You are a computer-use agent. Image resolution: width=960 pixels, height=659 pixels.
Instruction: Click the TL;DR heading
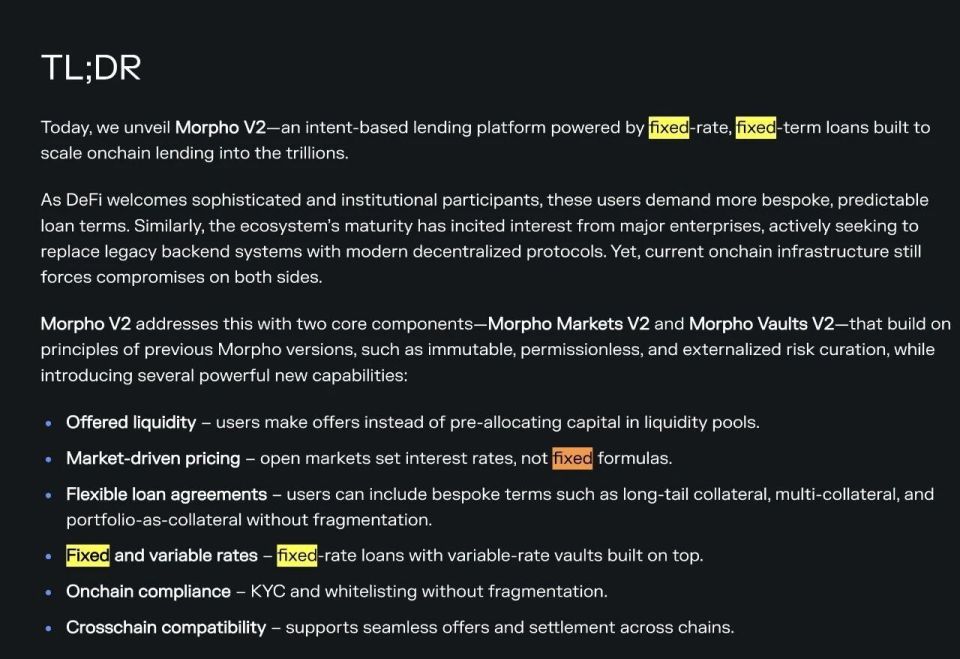[x=90, y=69]
